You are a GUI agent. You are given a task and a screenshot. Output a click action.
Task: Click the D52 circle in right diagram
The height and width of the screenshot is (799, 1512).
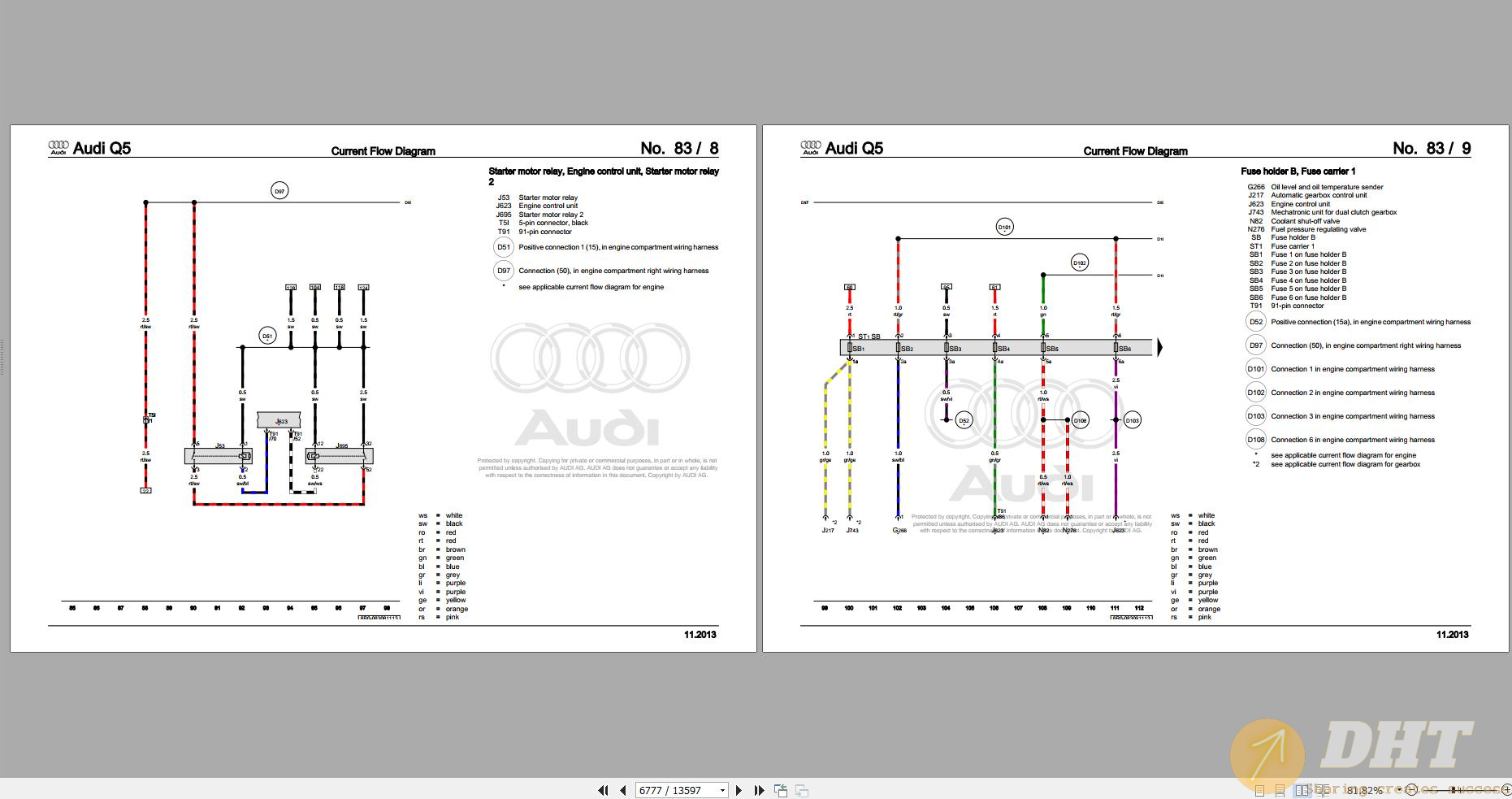point(964,420)
